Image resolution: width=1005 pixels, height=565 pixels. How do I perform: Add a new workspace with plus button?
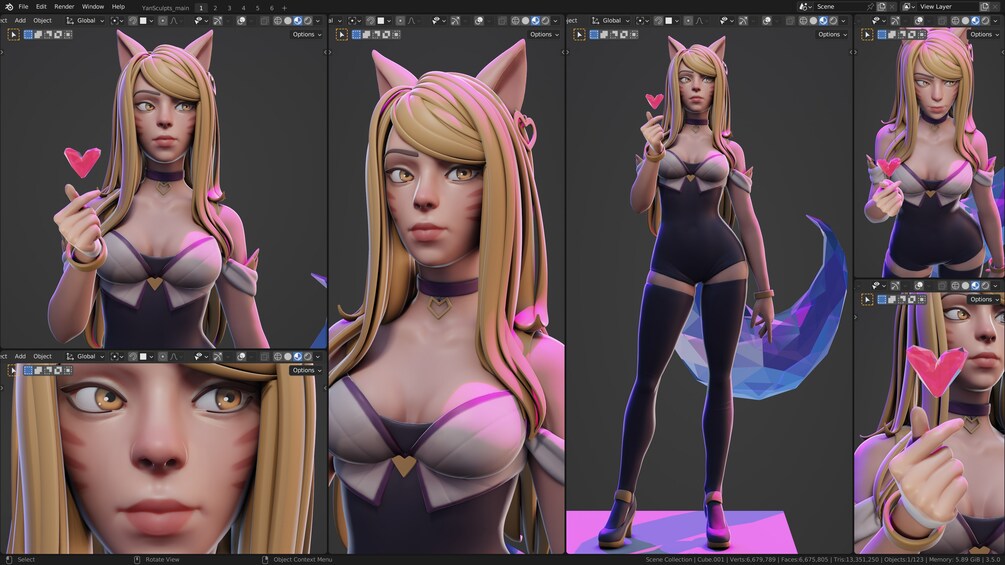coord(285,8)
